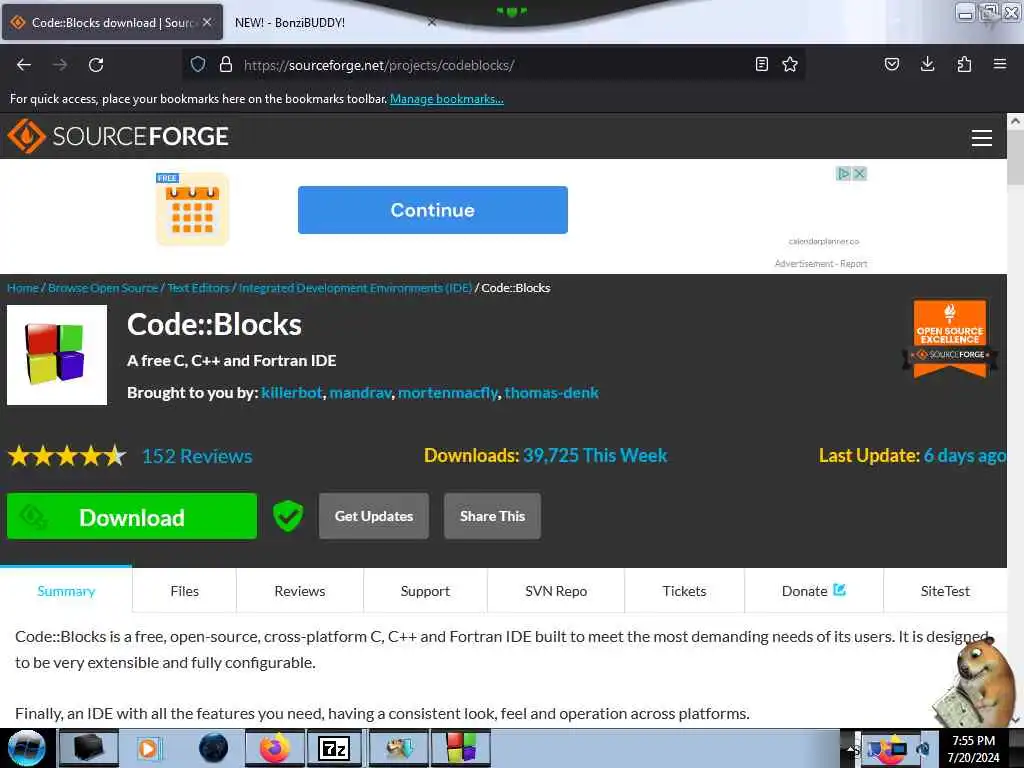The image size is (1024, 768).
Task: Open the Pocket save icon
Action: pyautogui.click(x=892, y=64)
